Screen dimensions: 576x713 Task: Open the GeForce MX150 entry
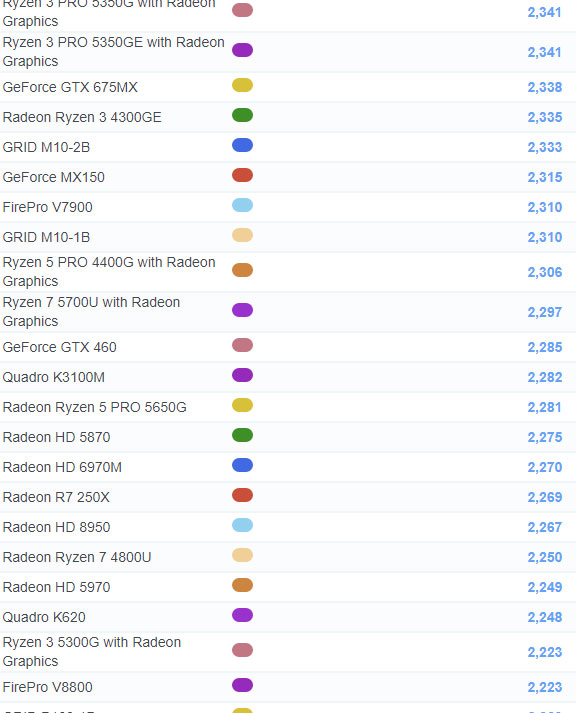coord(54,177)
